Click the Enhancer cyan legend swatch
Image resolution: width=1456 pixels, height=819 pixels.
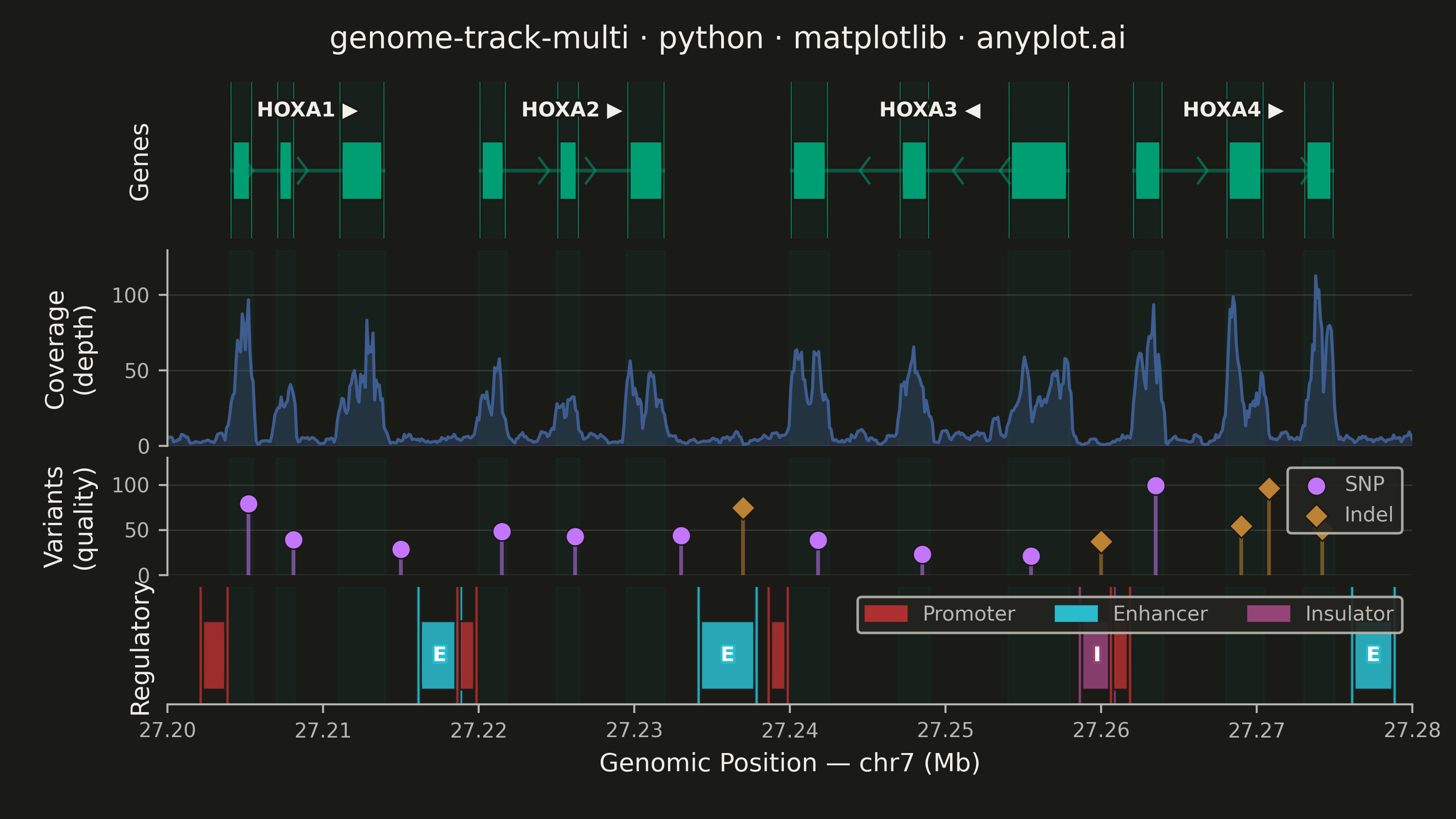[x=1076, y=613]
